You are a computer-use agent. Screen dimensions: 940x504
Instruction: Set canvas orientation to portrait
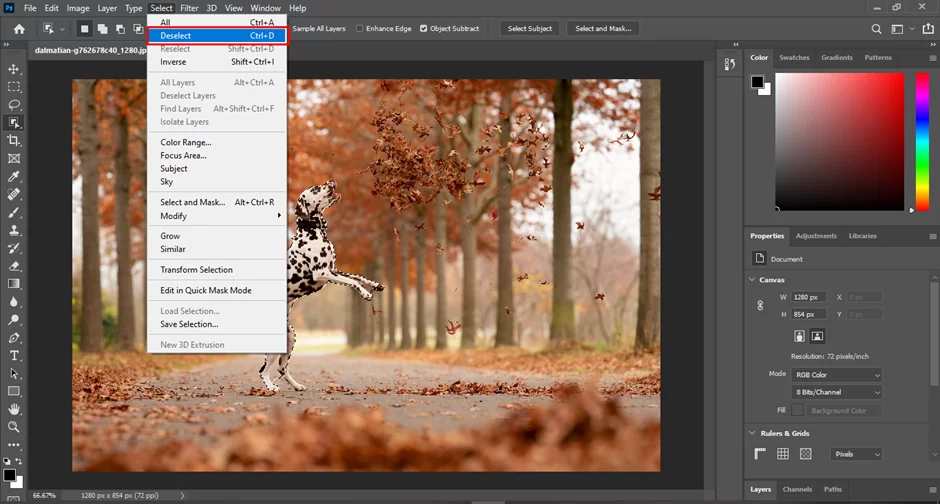pos(799,336)
